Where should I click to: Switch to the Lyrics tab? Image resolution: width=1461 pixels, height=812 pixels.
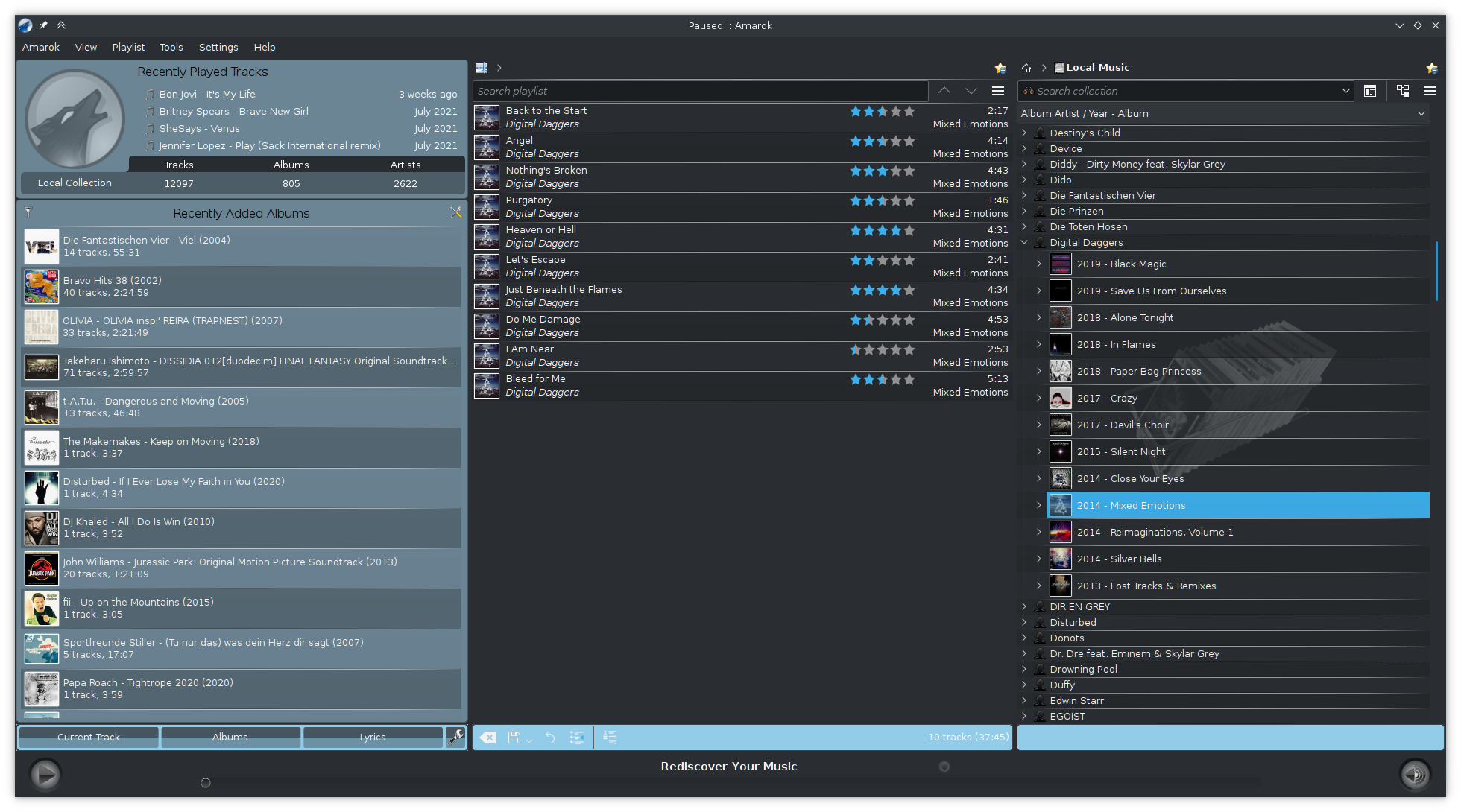pos(373,737)
